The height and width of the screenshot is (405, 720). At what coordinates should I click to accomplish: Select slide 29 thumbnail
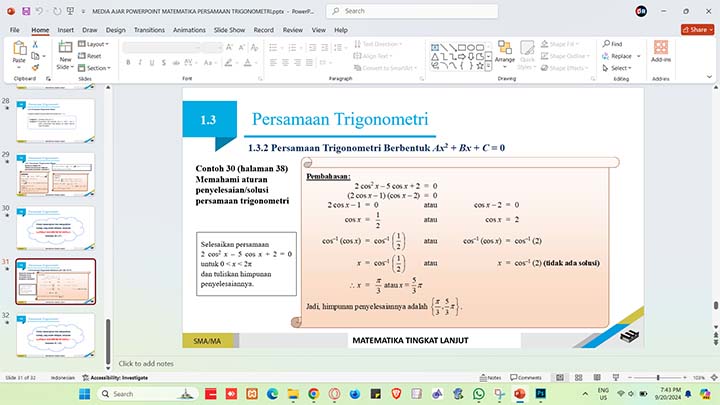[x=56, y=174]
